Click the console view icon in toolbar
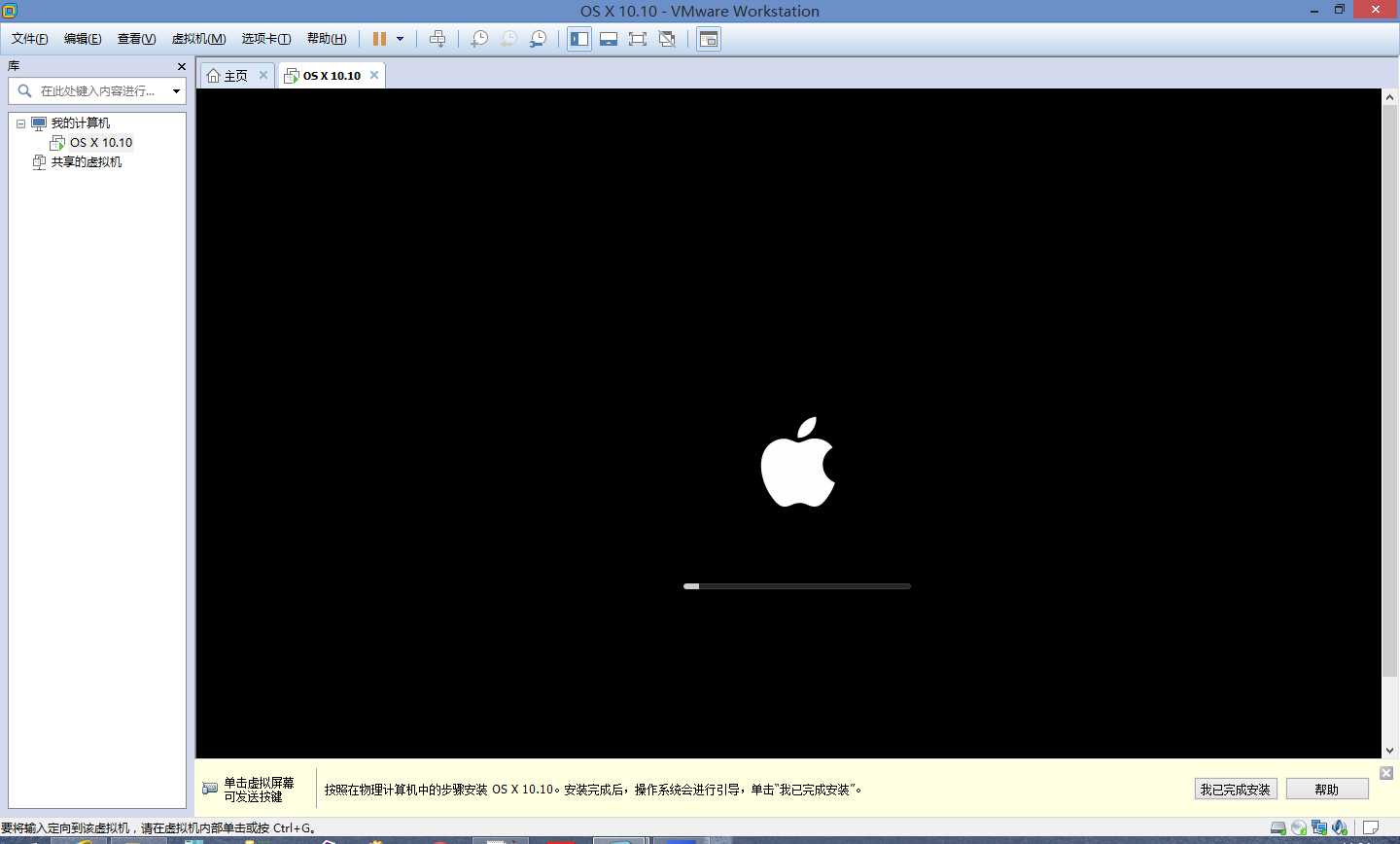 click(x=709, y=39)
